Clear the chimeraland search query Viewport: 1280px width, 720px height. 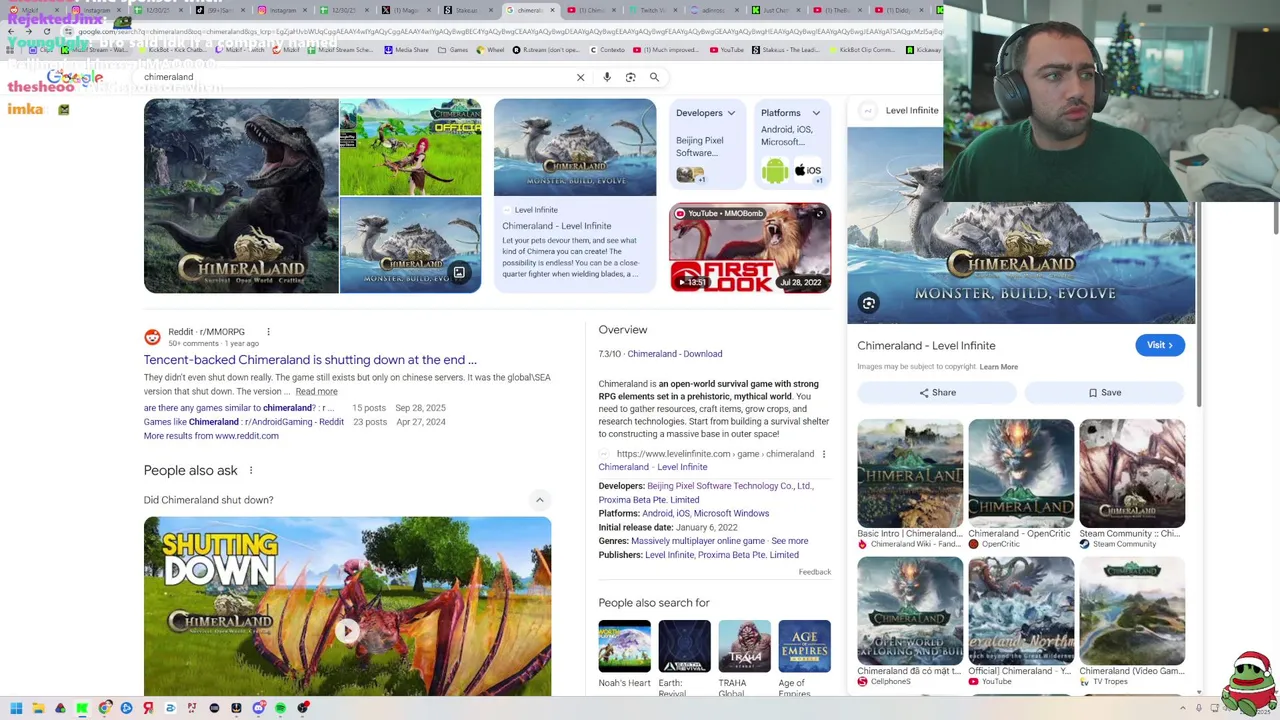click(580, 77)
